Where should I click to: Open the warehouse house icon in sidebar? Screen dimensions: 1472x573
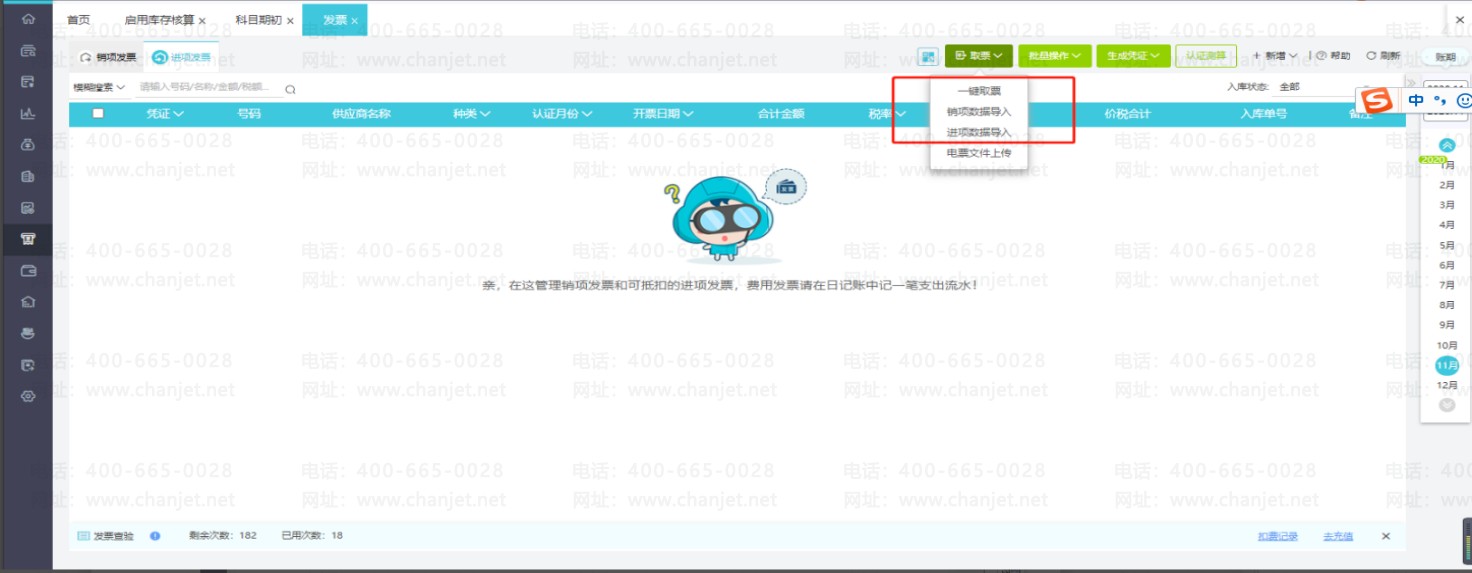pos(28,301)
